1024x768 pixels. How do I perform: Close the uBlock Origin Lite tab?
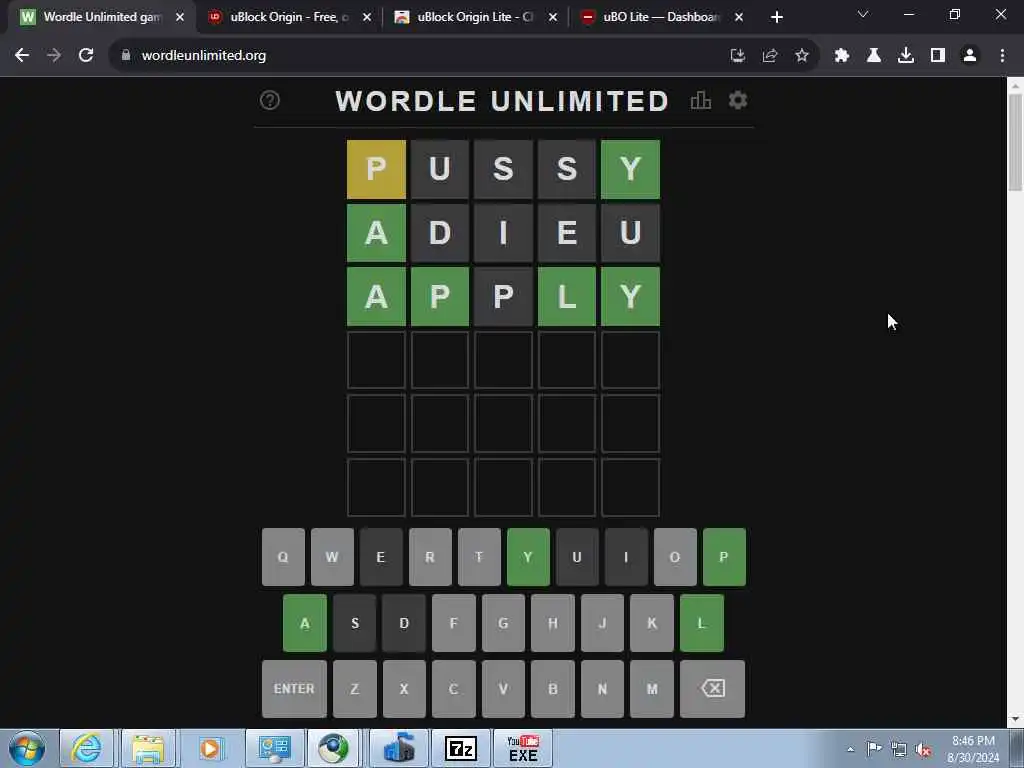(553, 17)
